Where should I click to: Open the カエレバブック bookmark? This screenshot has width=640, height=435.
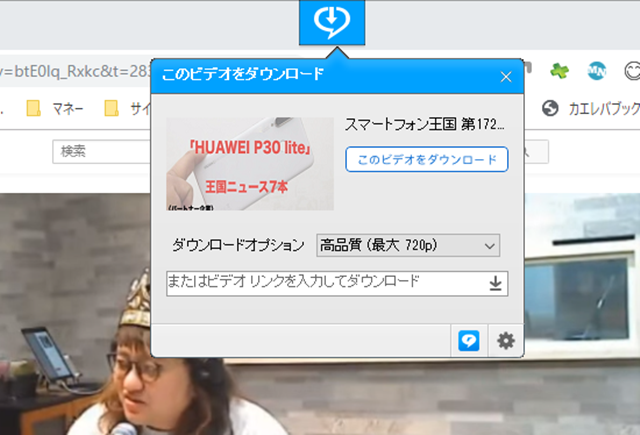coord(591,109)
